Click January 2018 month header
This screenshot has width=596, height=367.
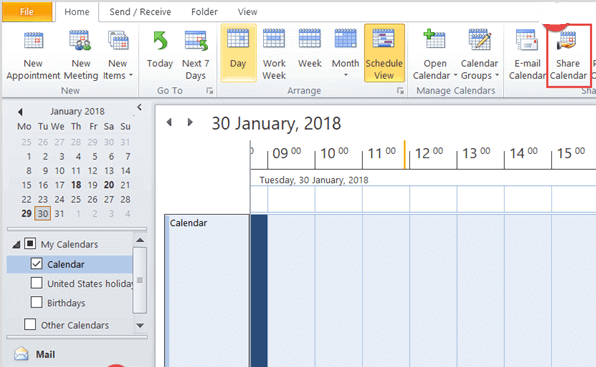pos(77,111)
